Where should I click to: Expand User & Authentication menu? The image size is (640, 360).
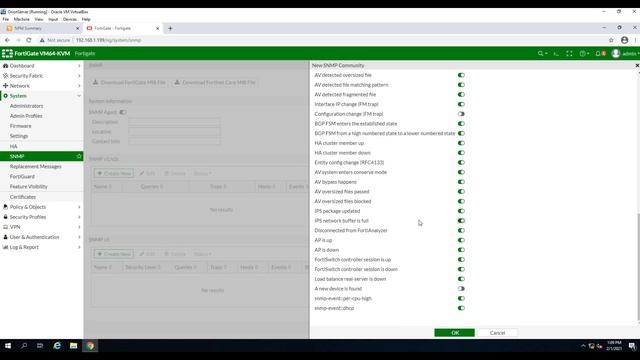coord(42,237)
